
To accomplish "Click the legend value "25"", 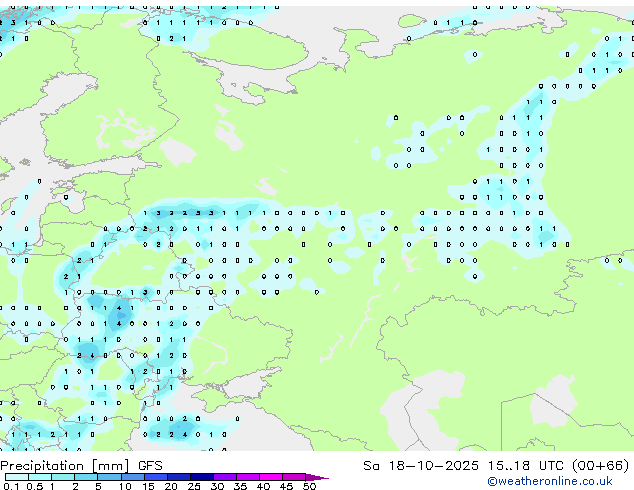I will click(194, 486).
